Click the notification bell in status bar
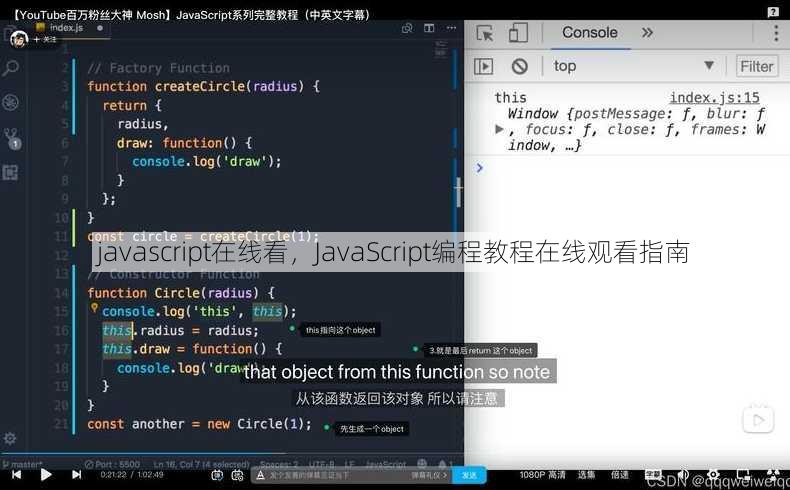The image size is (790, 490). pyautogui.click(x=442, y=464)
